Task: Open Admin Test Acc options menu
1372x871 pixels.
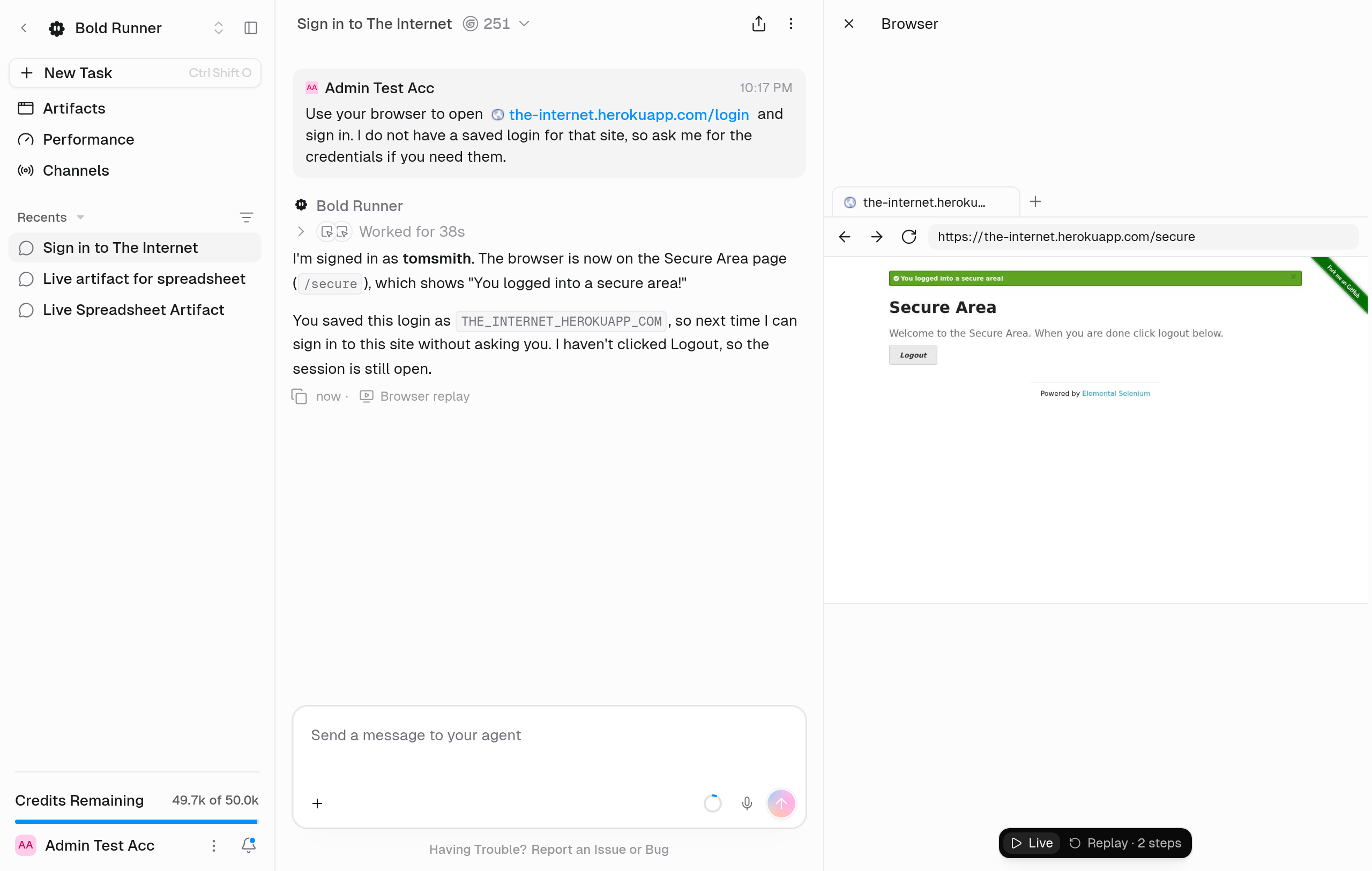Action: coord(214,845)
